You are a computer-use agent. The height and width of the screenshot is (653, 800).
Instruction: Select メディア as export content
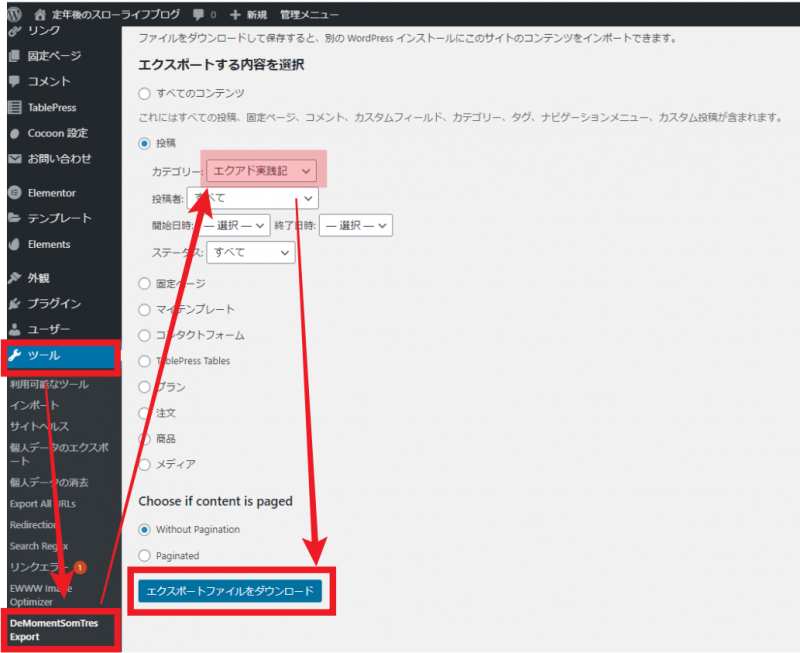click(146, 465)
